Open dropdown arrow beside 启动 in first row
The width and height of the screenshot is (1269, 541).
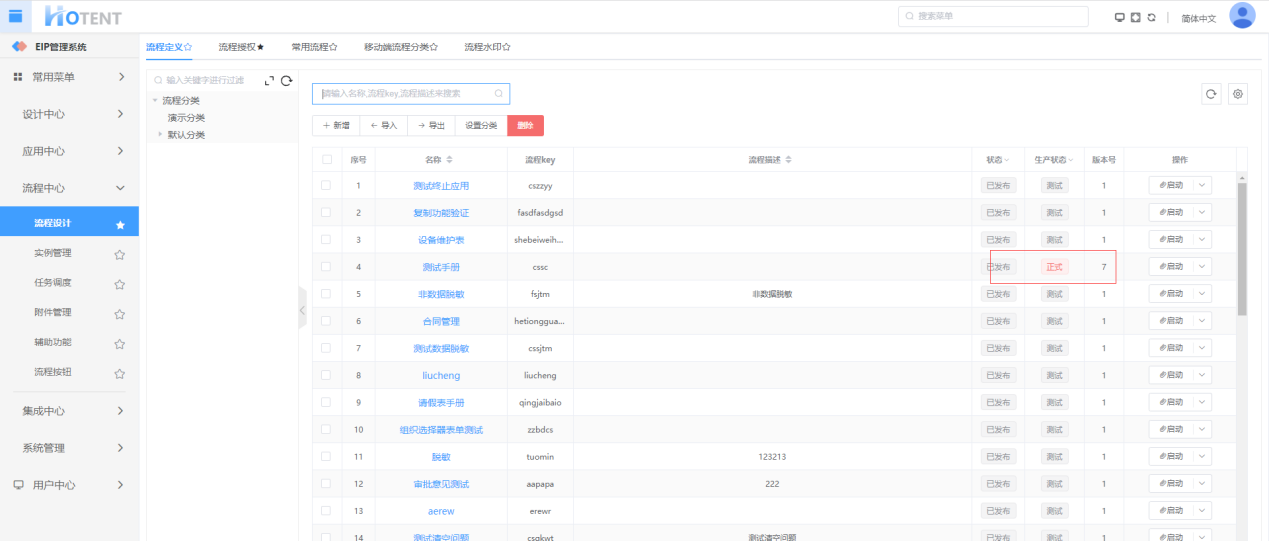(1201, 185)
